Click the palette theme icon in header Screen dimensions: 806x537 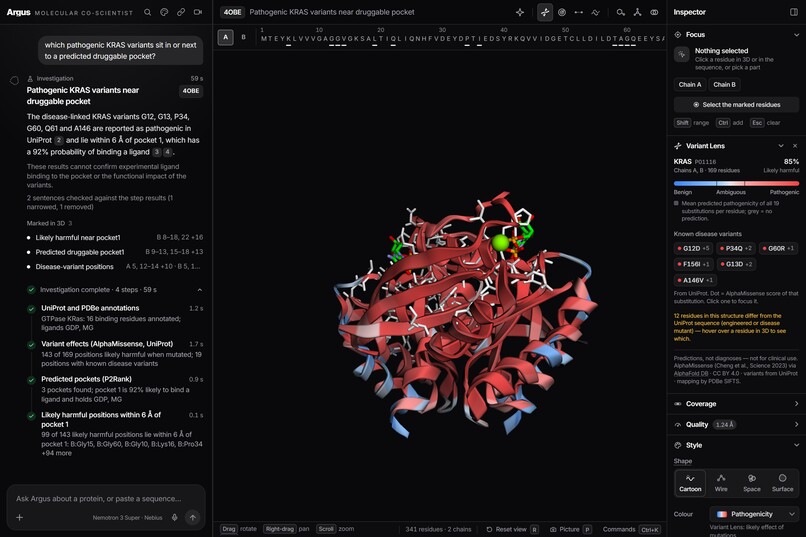pyautogui.click(x=164, y=12)
